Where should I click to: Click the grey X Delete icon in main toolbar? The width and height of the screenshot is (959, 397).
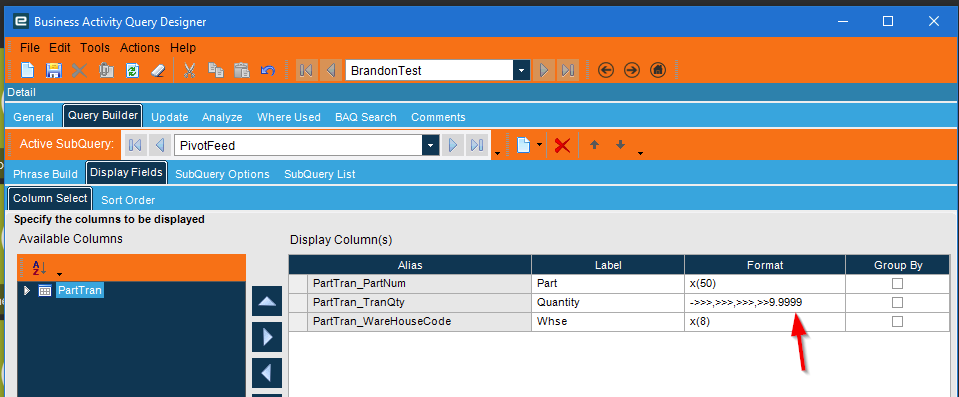click(x=80, y=70)
